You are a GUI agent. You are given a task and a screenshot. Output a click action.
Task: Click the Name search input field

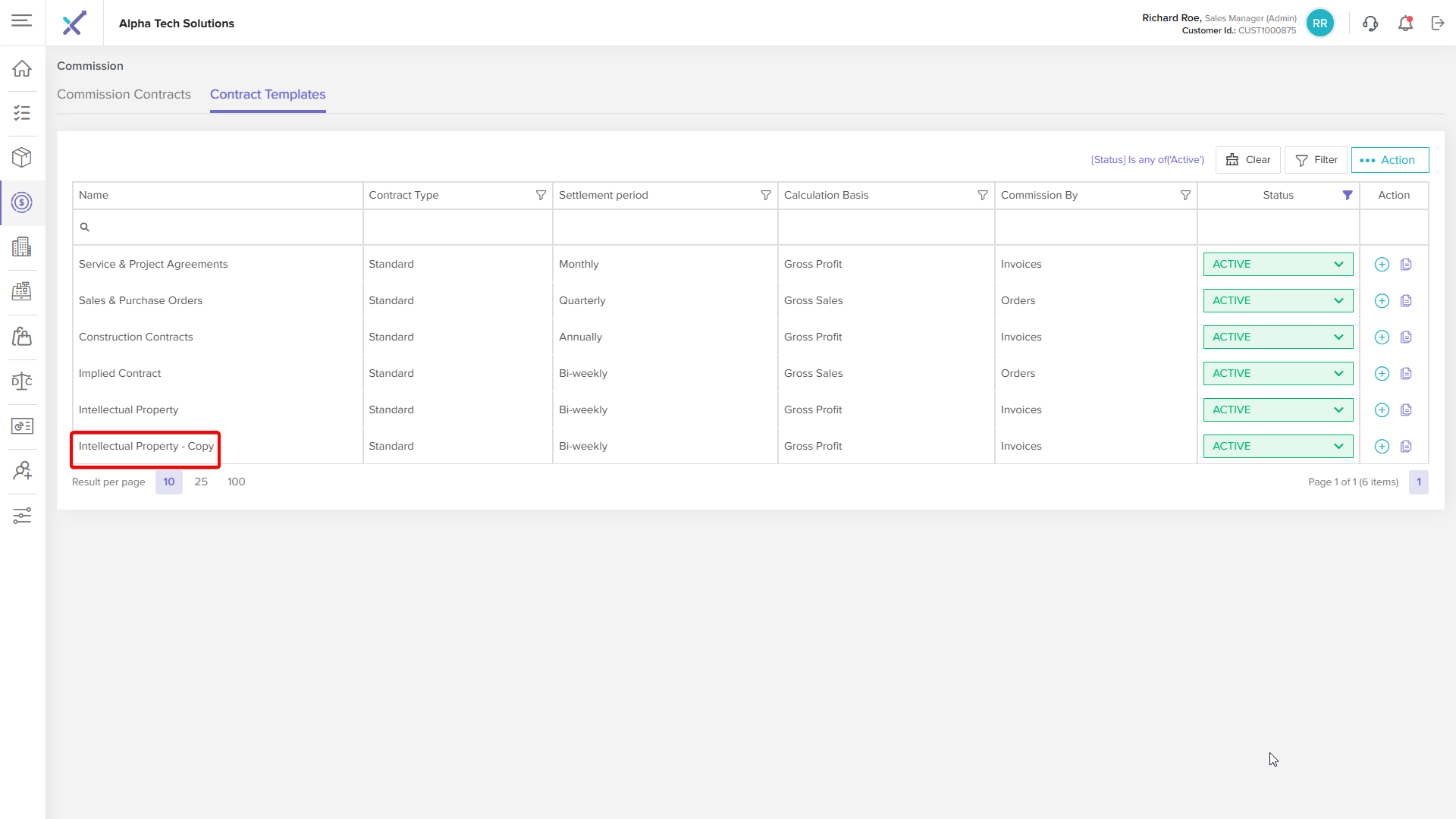[218, 227]
